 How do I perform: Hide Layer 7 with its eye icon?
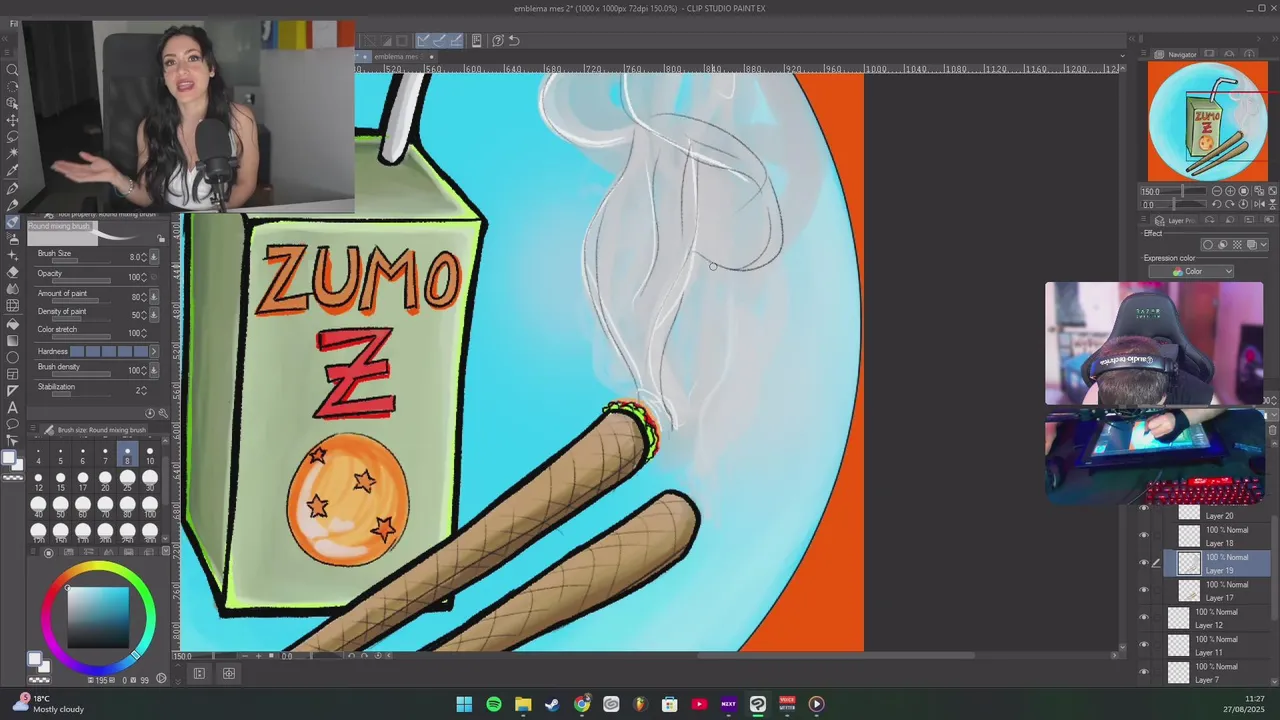click(x=1144, y=672)
